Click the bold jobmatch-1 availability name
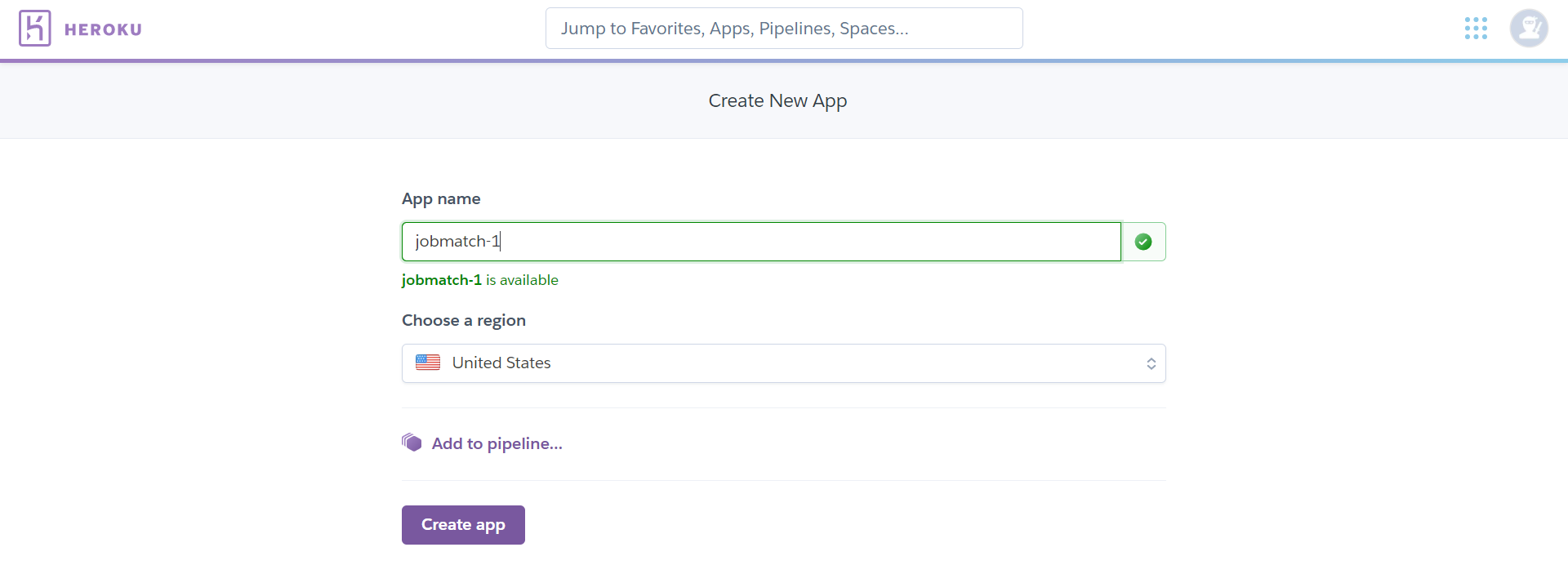Image resolution: width=1568 pixels, height=574 pixels. click(x=442, y=280)
